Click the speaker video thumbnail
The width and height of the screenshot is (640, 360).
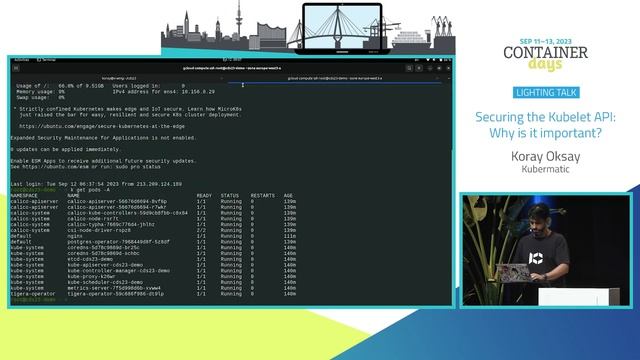(546, 250)
